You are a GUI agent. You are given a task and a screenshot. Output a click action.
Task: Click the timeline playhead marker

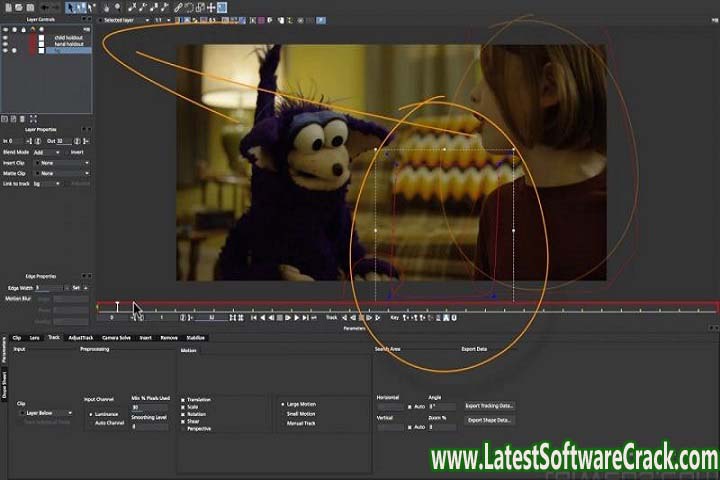118,306
